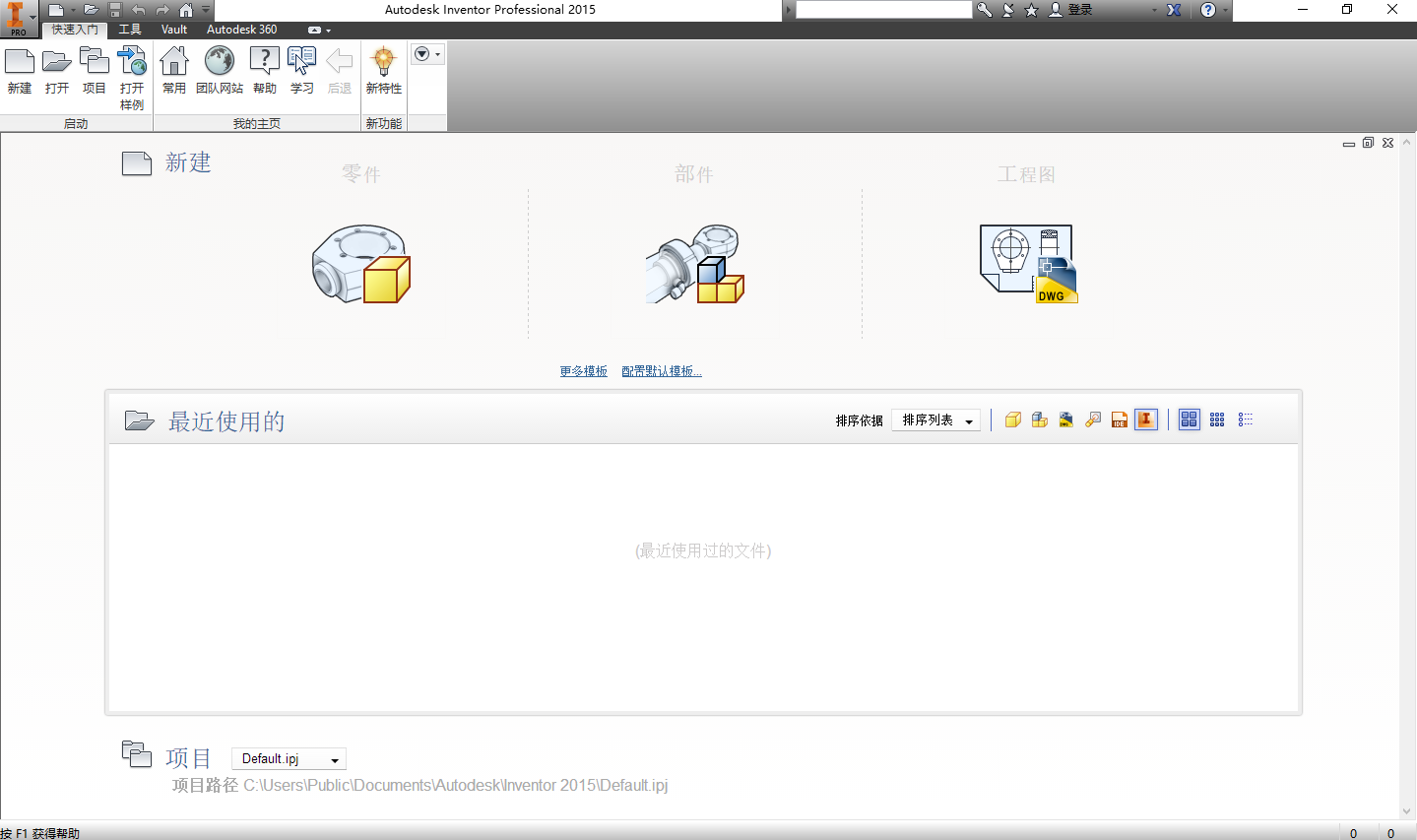Switch to the 工具 ribbon tab

click(x=129, y=29)
